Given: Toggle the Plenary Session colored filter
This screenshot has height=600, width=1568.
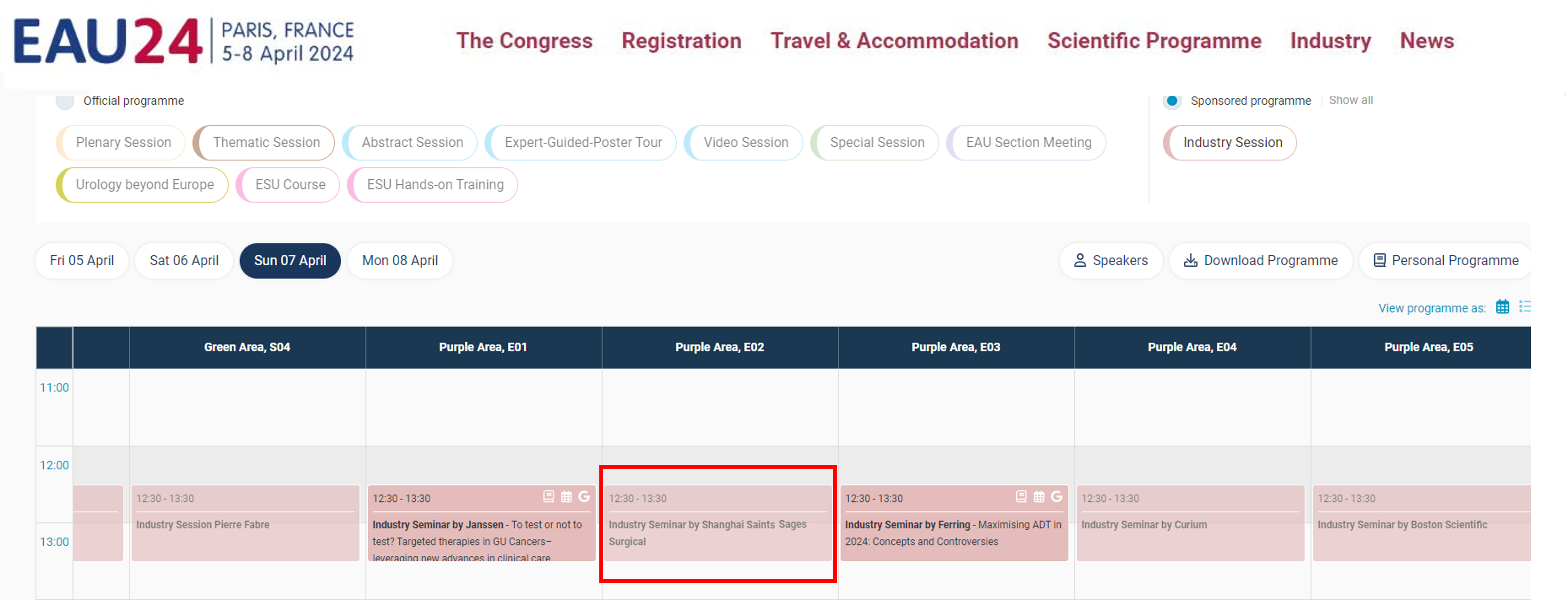Looking at the screenshot, I should click(120, 143).
